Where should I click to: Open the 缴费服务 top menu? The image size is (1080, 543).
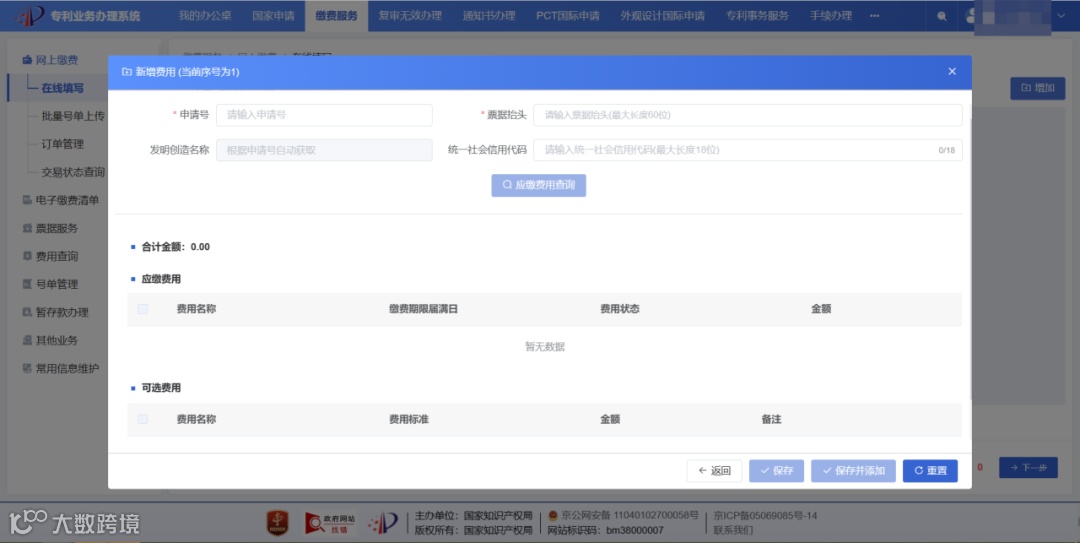337,15
